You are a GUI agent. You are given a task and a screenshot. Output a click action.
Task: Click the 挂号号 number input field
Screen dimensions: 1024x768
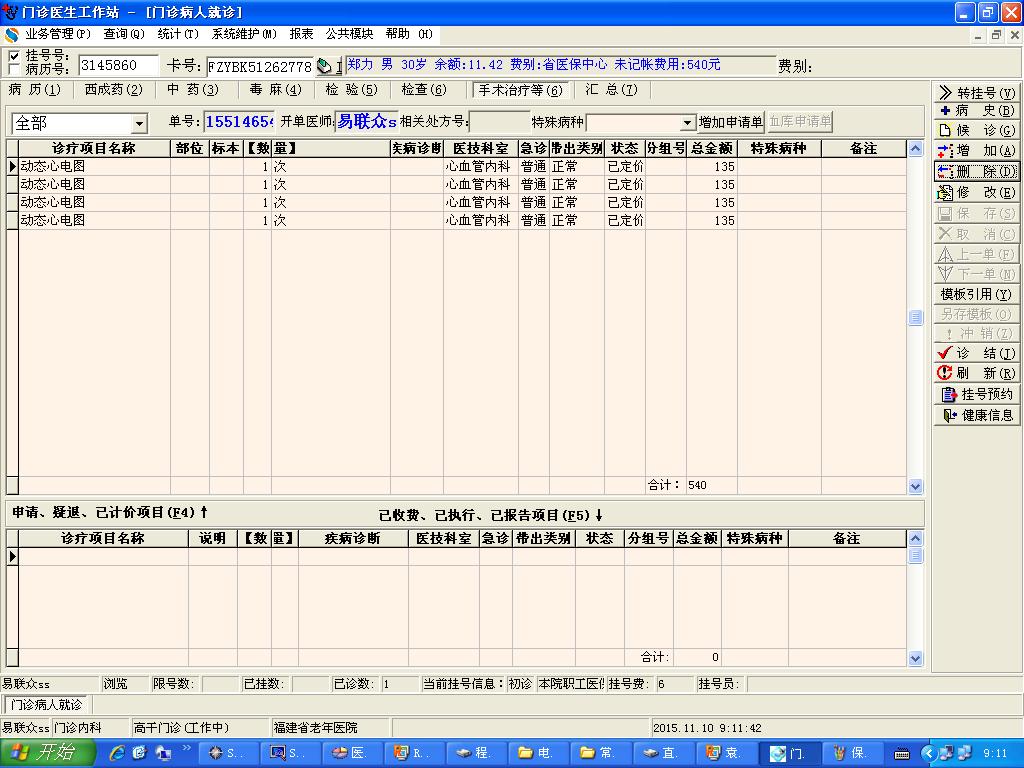coord(117,66)
